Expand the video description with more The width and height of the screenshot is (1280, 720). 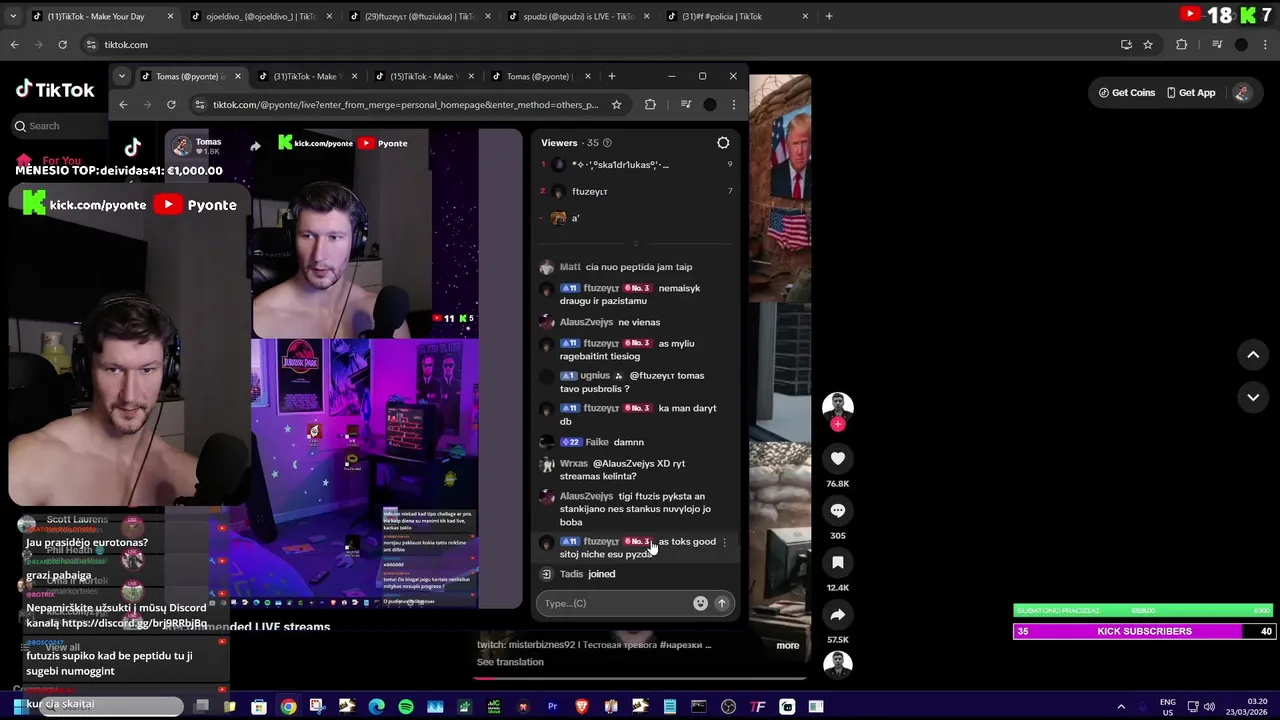(788, 645)
